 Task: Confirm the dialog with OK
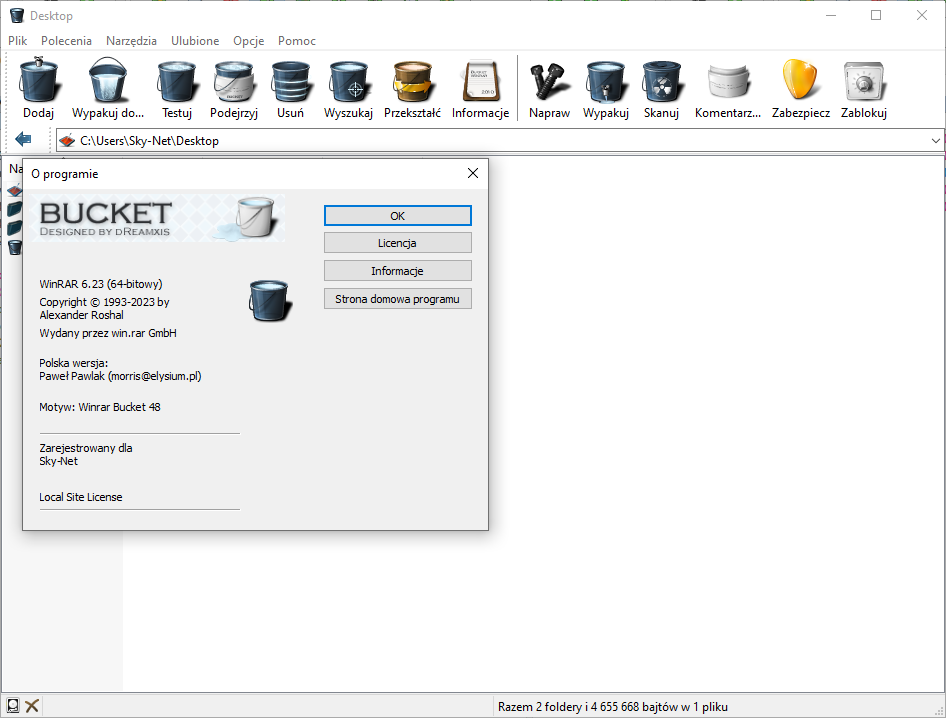click(398, 216)
